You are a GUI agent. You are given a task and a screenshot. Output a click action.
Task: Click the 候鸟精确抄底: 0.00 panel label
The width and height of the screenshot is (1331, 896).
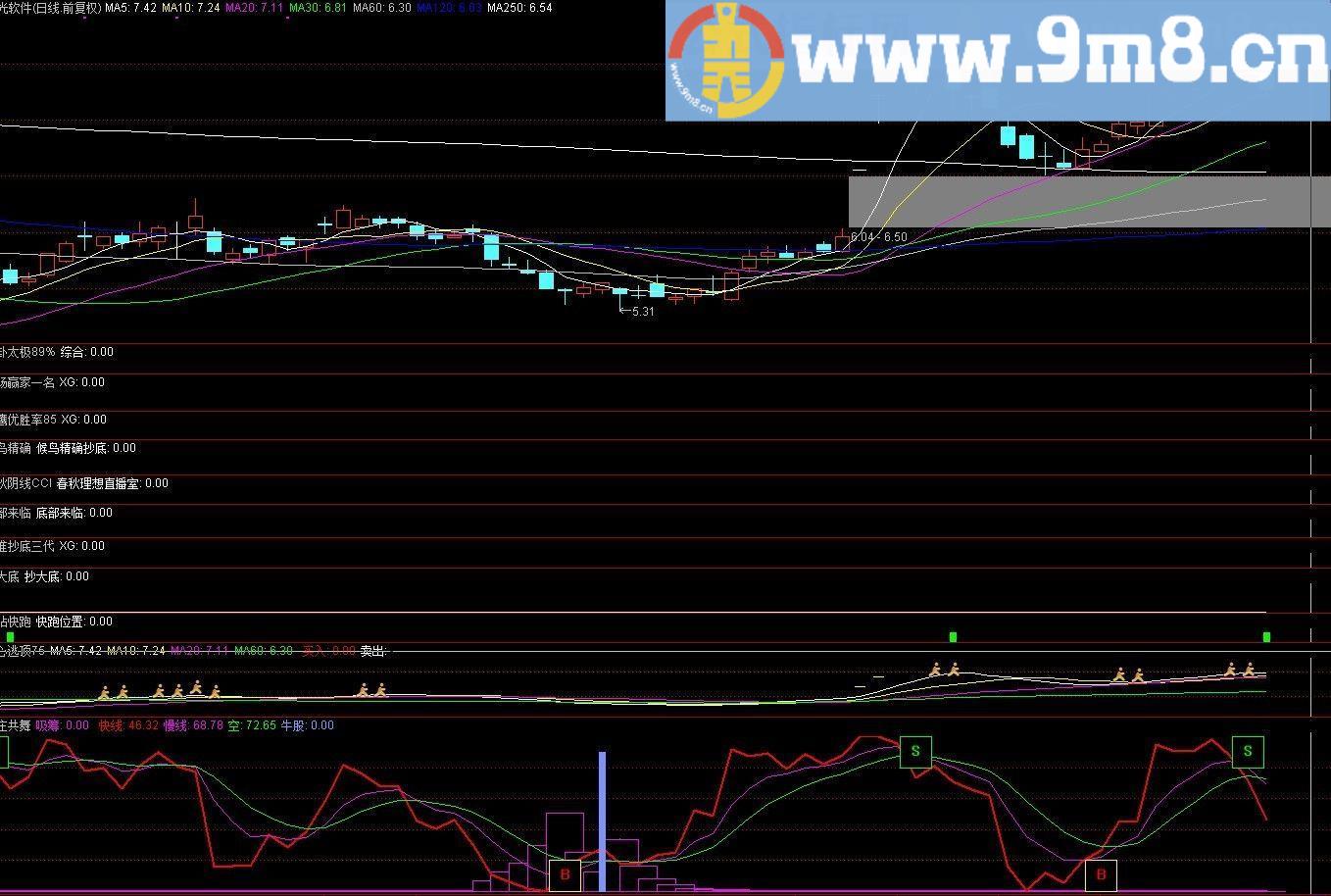pos(86,449)
